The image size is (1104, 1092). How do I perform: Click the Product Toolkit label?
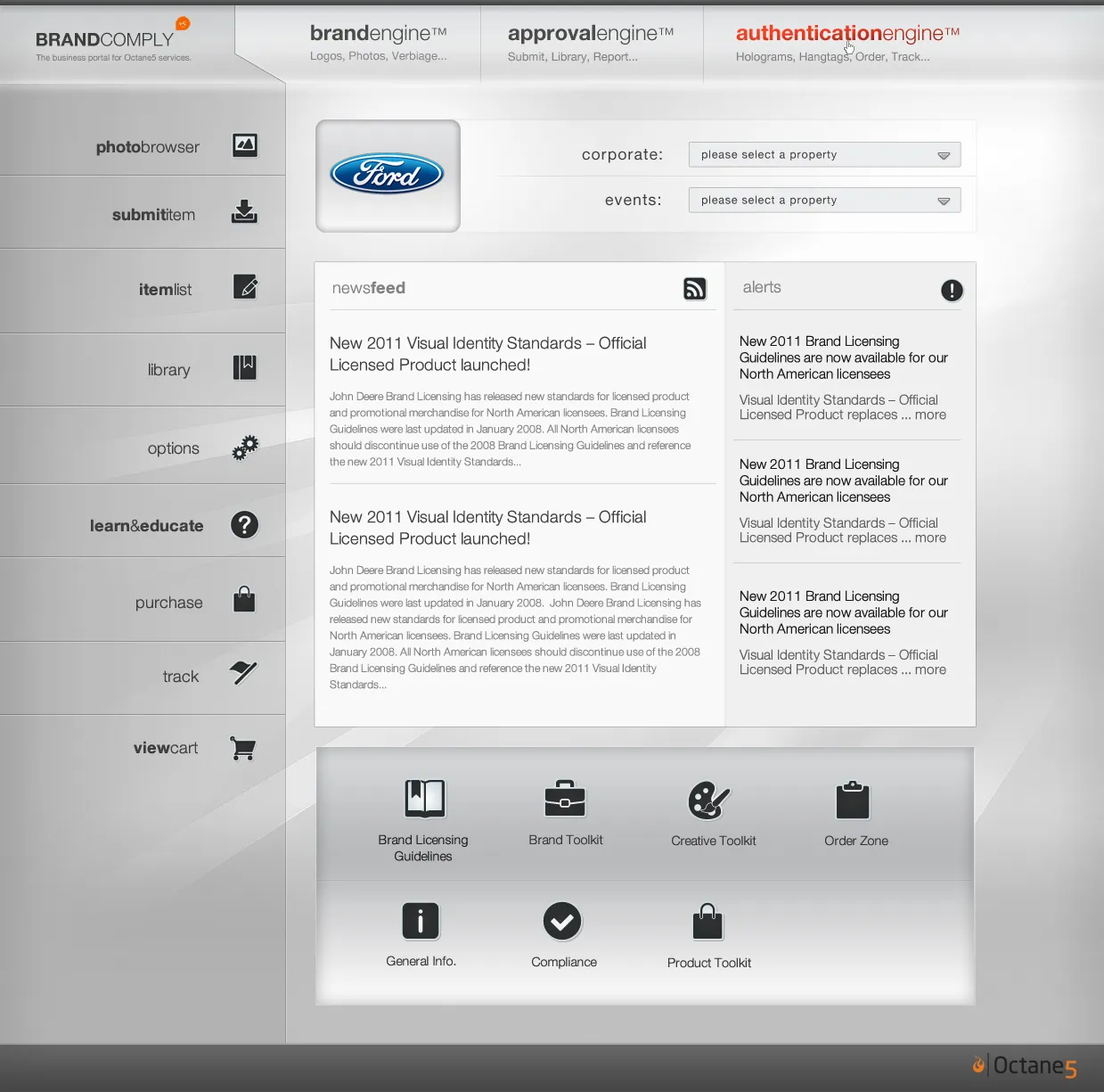pyautogui.click(x=709, y=963)
